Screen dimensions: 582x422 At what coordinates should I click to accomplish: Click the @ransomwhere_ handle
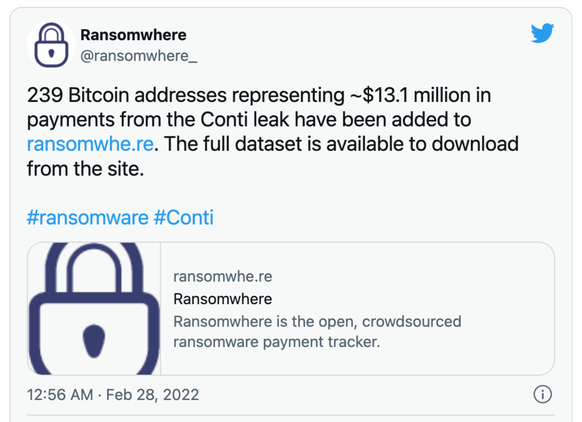click(139, 56)
